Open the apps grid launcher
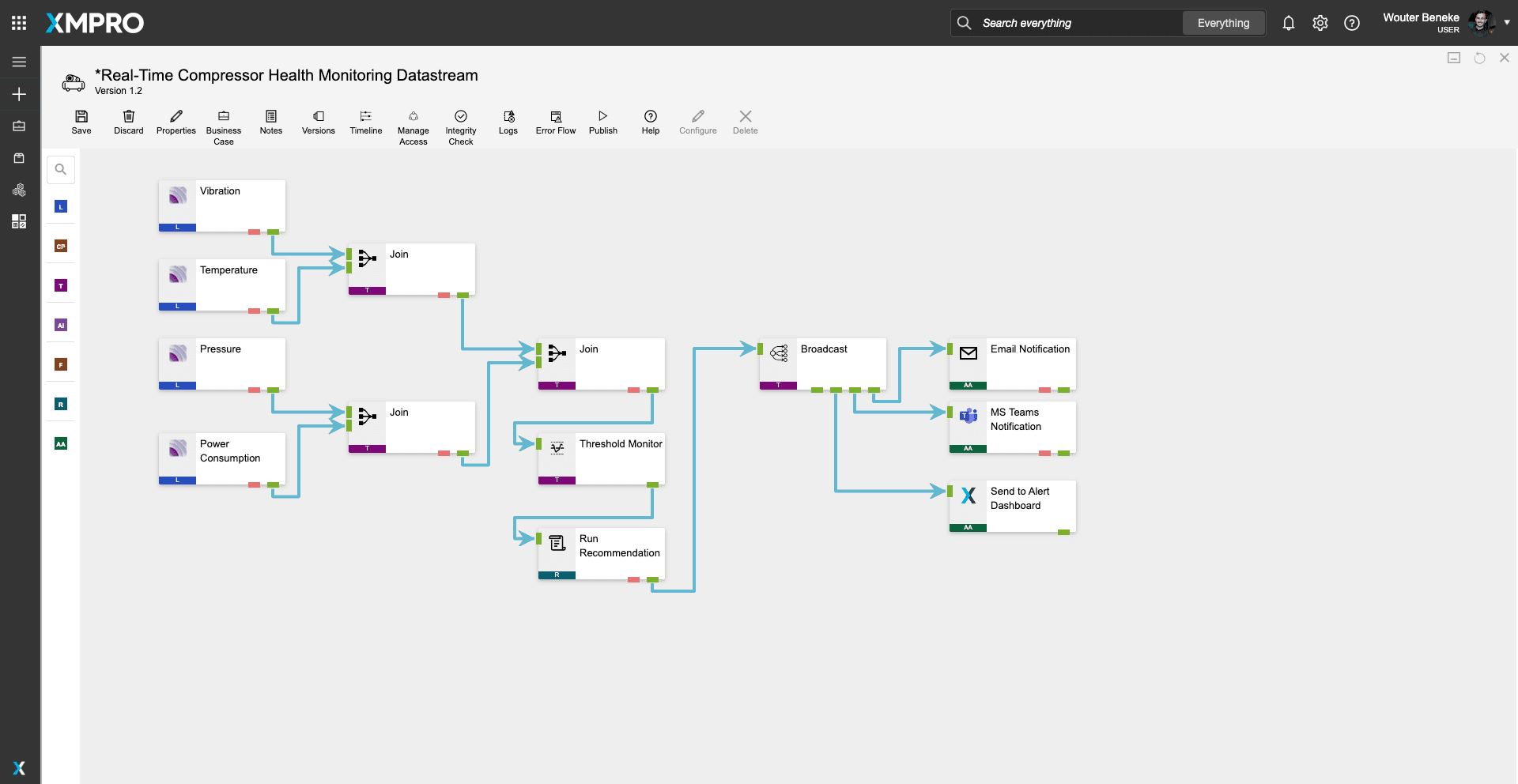 (x=19, y=23)
